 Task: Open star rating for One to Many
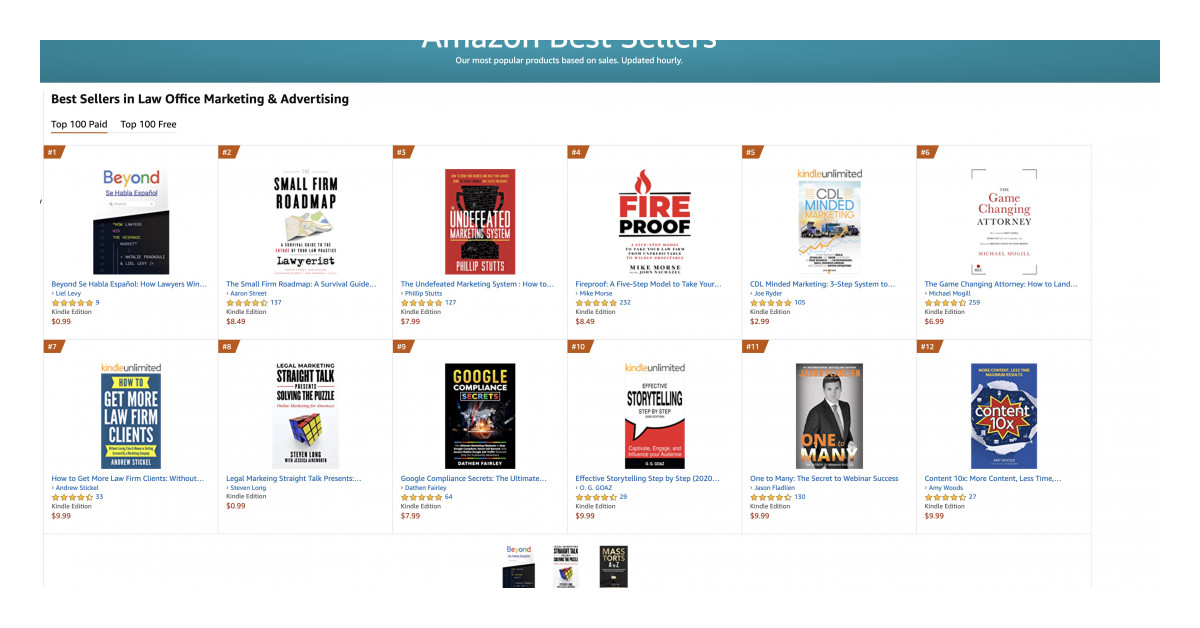point(770,497)
